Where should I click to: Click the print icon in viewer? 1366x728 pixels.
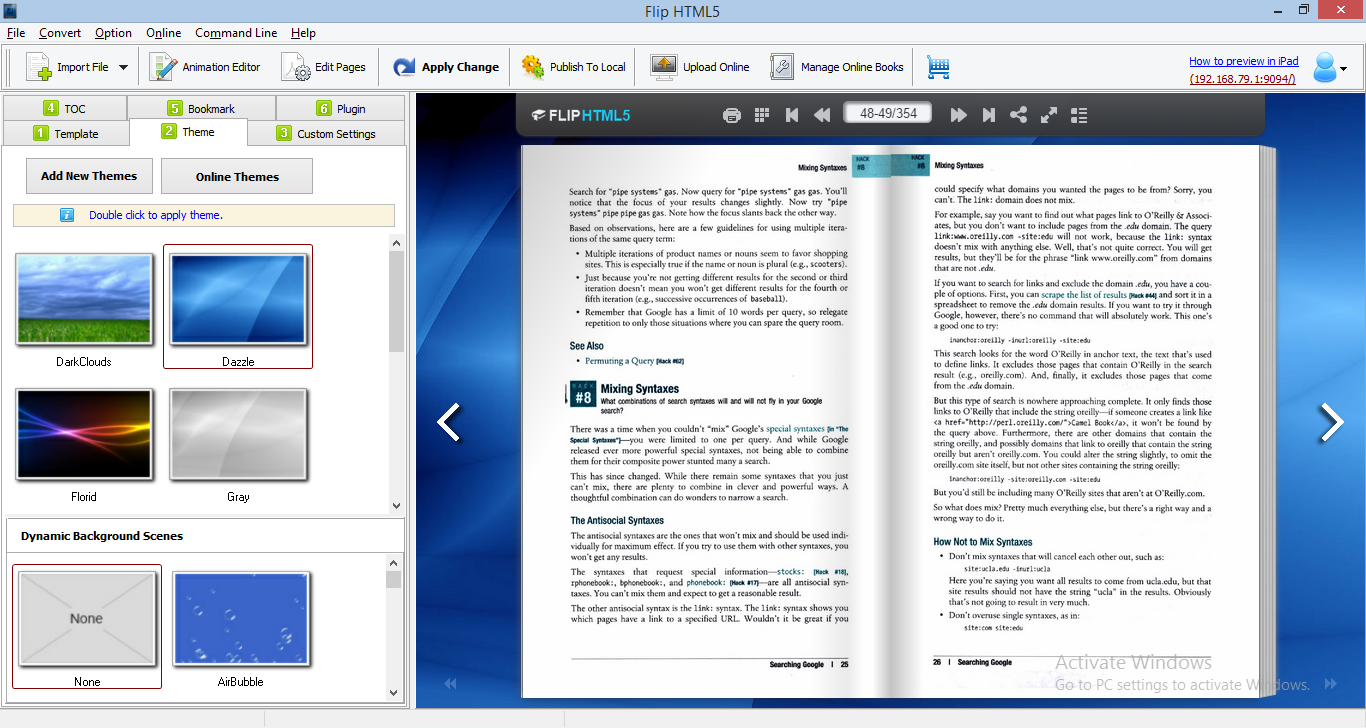point(732,115)
